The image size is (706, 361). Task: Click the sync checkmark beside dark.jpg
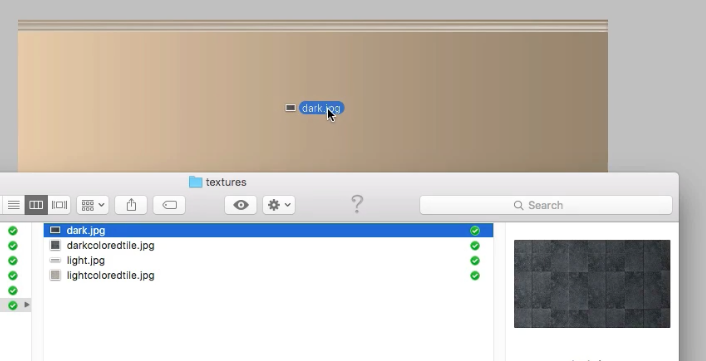click(x=475, y=230)
